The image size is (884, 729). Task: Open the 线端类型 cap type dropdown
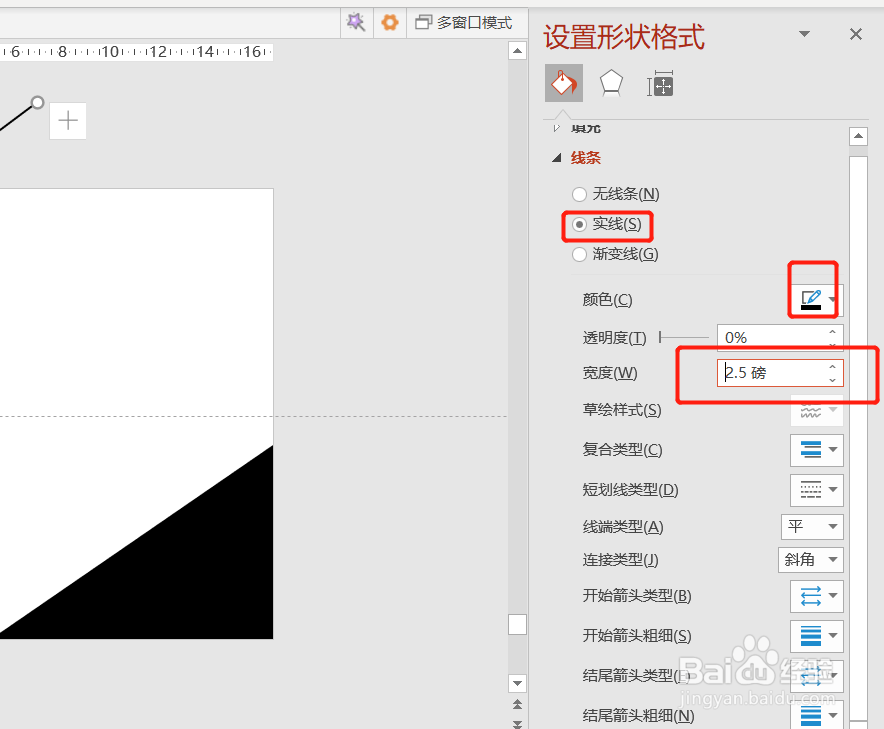[812, 527]
